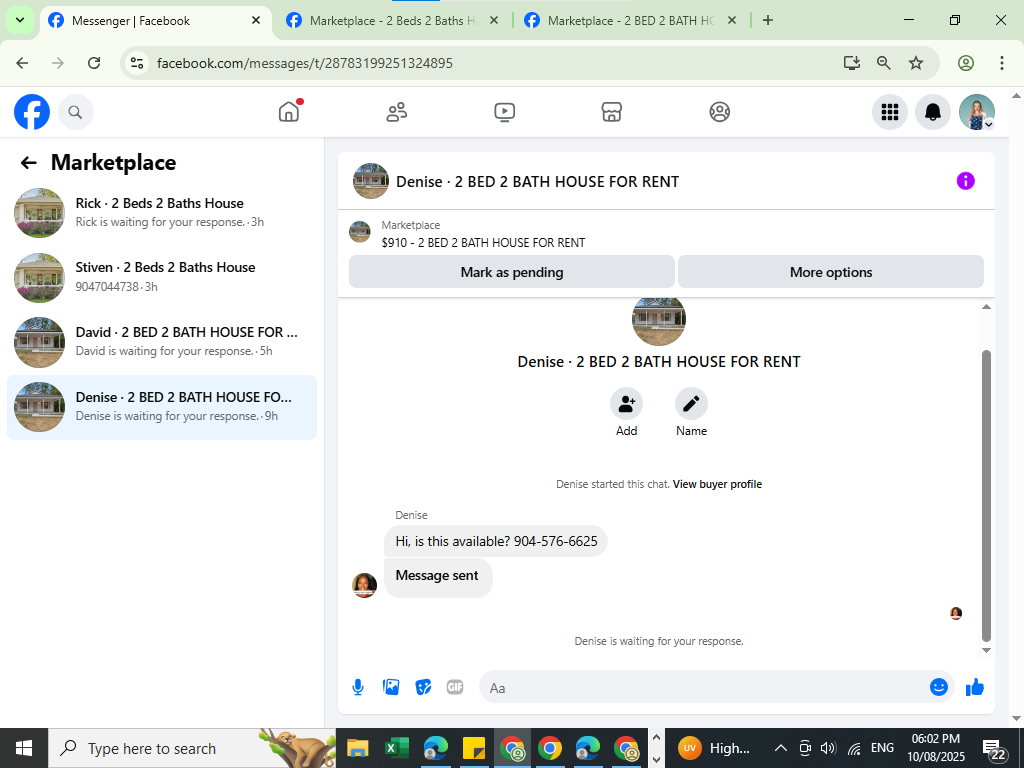Open the clock showing 06:02 PM
This screenshot has height=768, width=1024.
click(936, 748)
